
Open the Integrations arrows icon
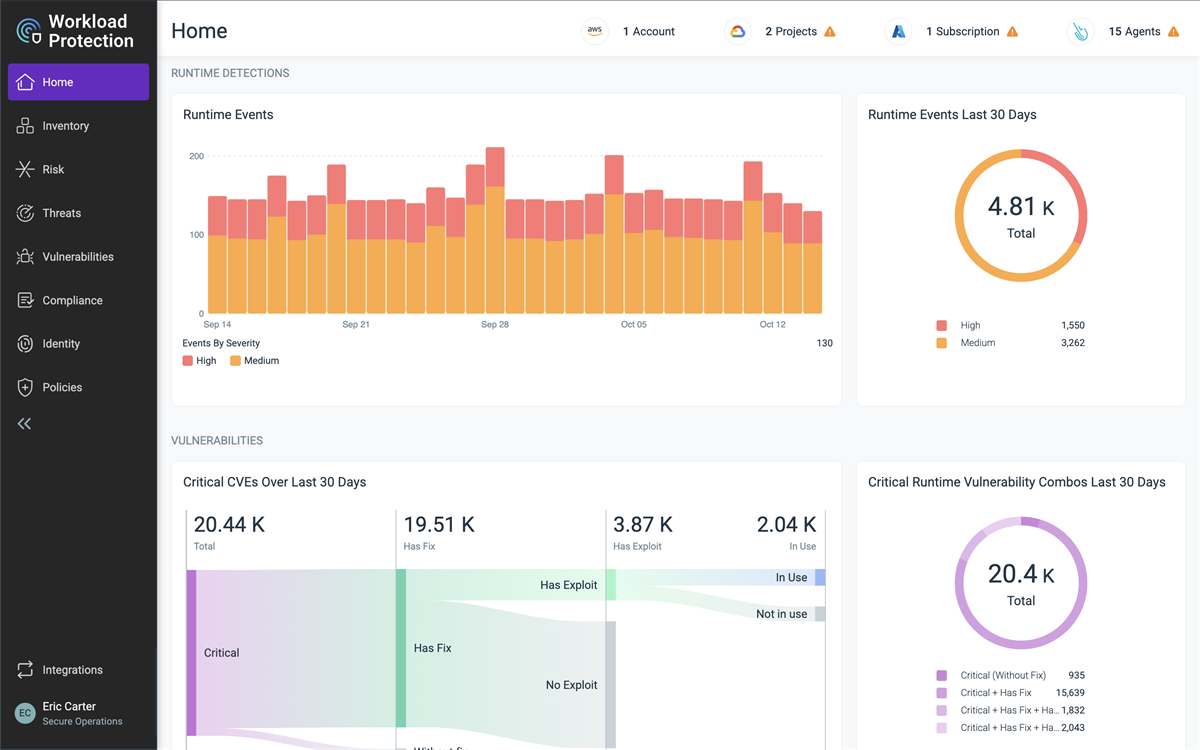coord(25,670)
